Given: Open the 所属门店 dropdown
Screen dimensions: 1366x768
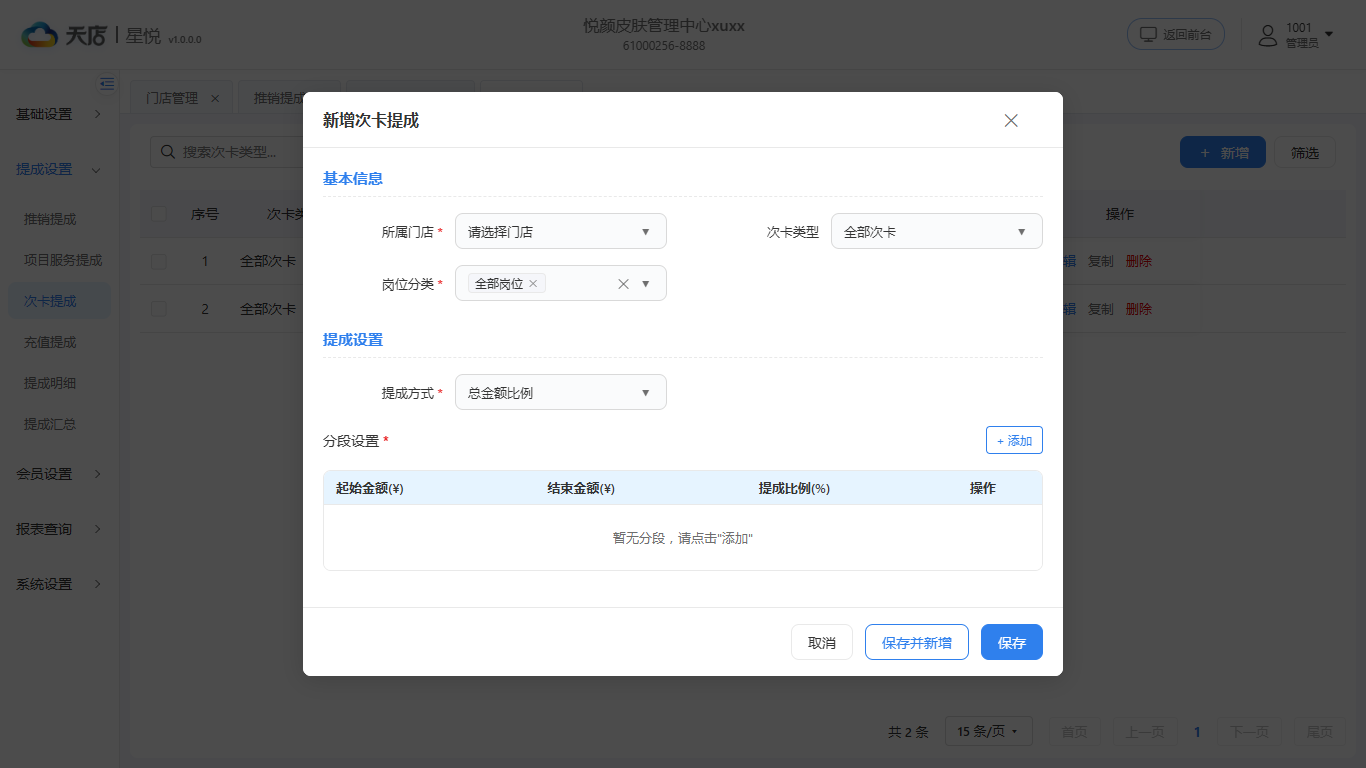Looking at the screenshot, I should coord(561,231).
